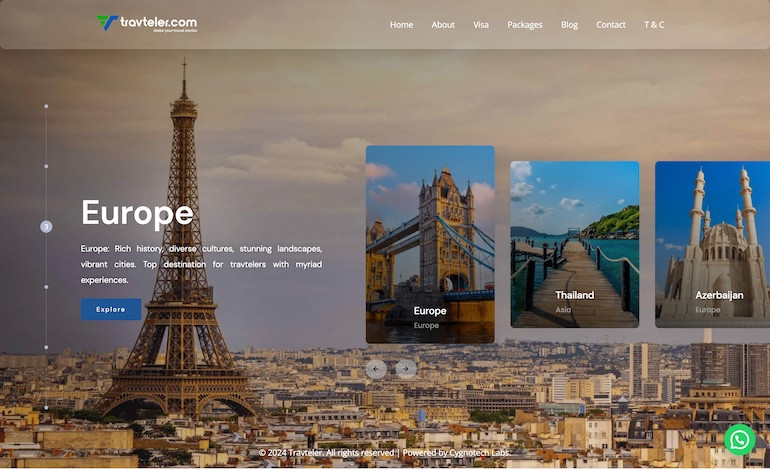Click the blue Explore button
Screen dimensions: 770x470
[111, 309]
